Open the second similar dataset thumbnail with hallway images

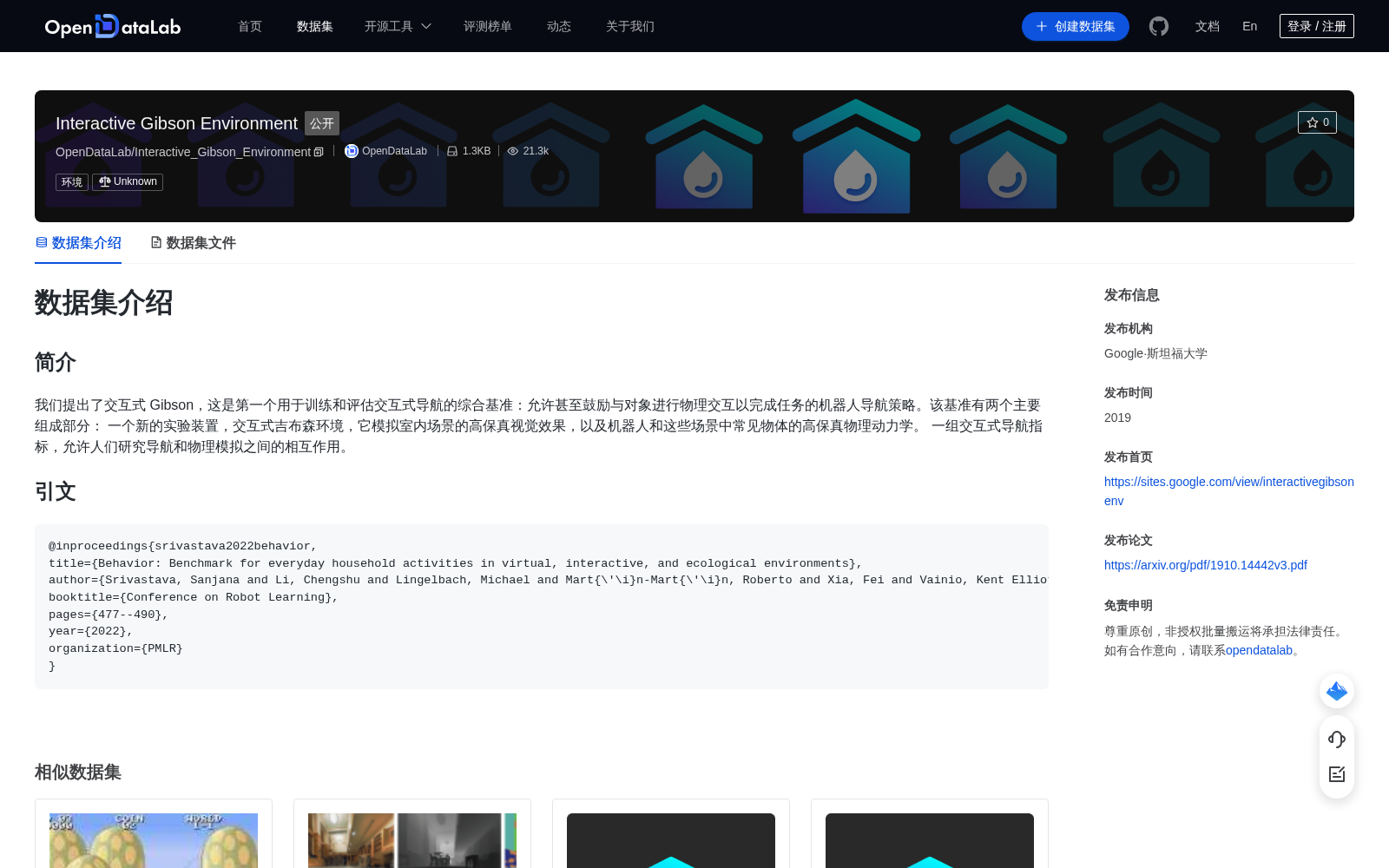412,840
